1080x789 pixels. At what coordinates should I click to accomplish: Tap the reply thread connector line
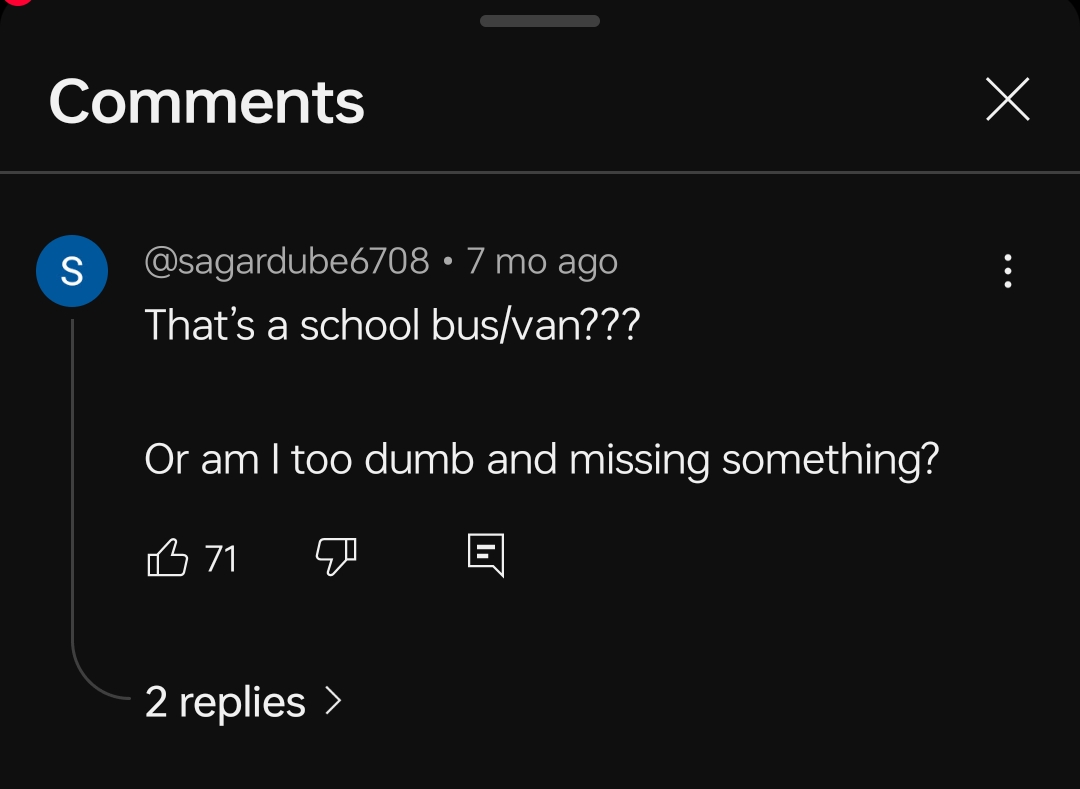tap(73, 500)
